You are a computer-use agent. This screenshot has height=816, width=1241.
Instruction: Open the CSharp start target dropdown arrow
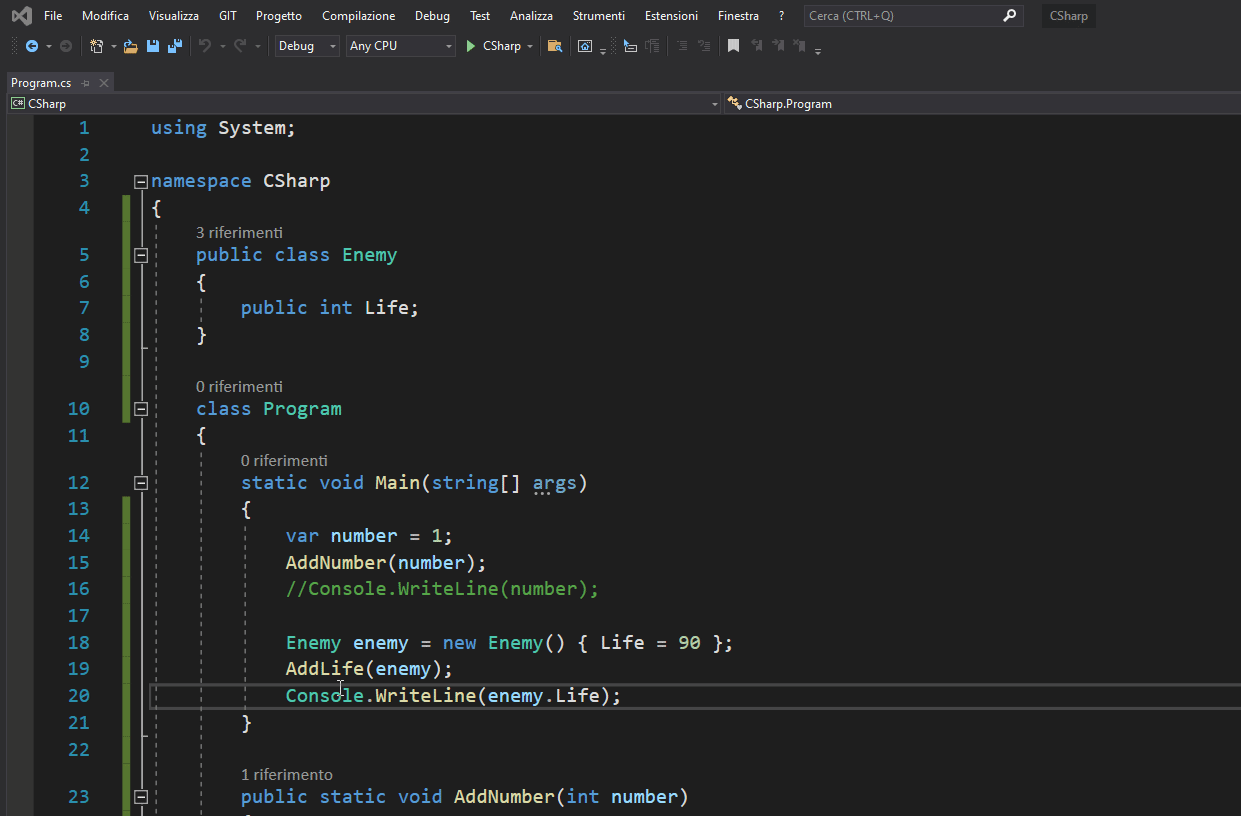[530, 46]
